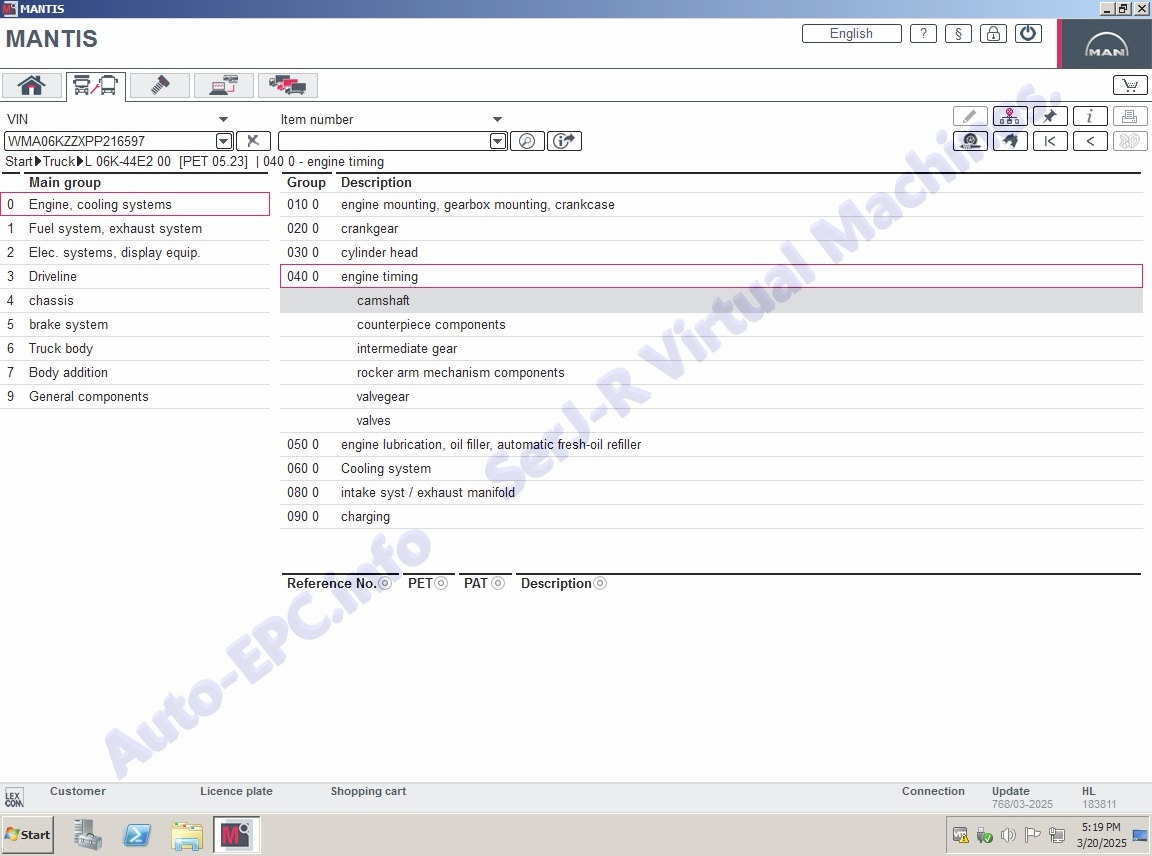
Task: Jump to first with the |< button
Action: tap(1050, 140)
